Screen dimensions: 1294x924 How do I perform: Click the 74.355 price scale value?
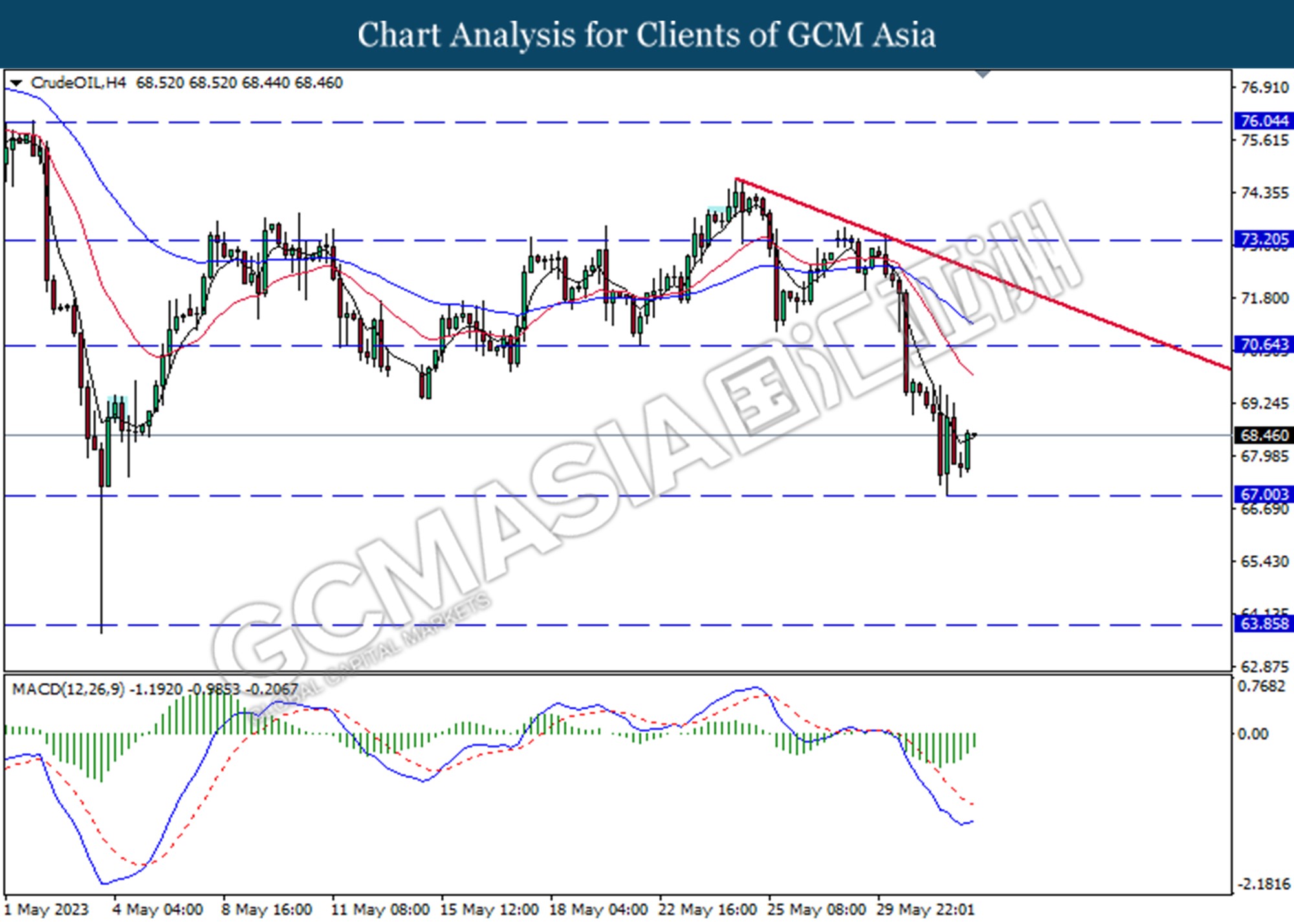click(1264, 193)
